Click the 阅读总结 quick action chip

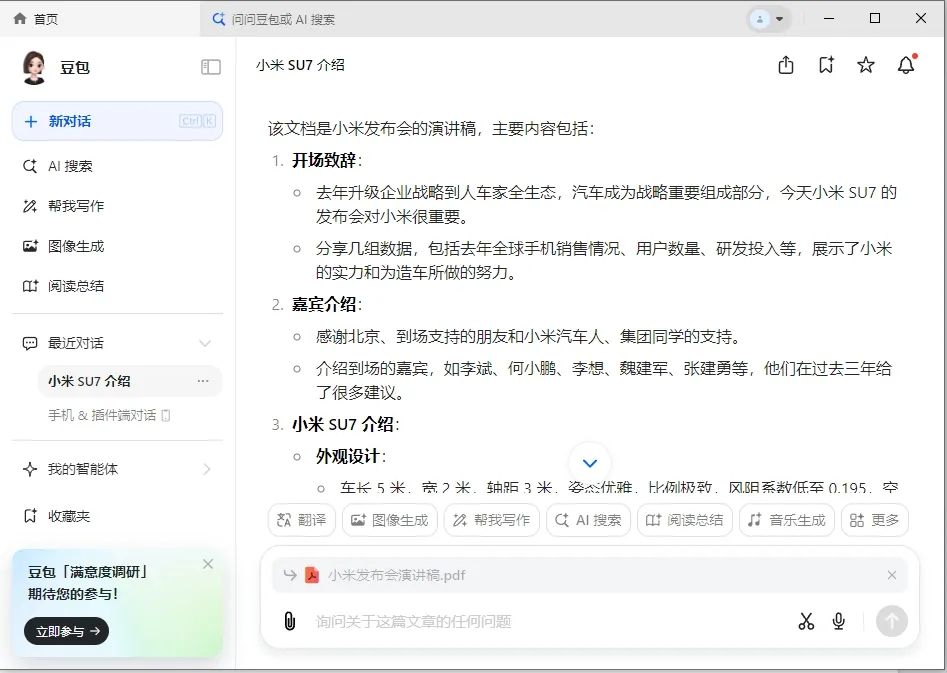click(685, 520)
